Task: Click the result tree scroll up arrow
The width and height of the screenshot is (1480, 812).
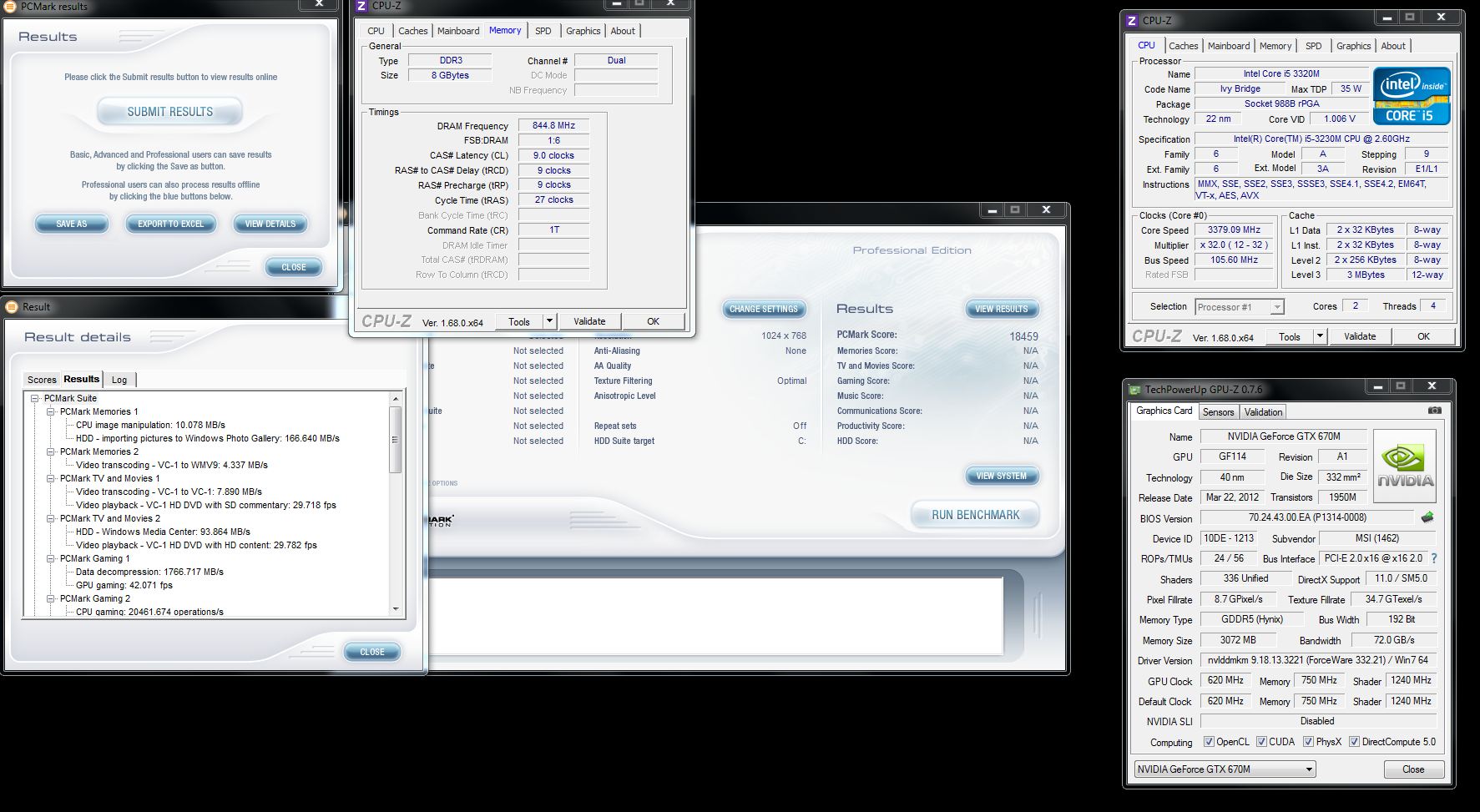Action: (396, 399)
